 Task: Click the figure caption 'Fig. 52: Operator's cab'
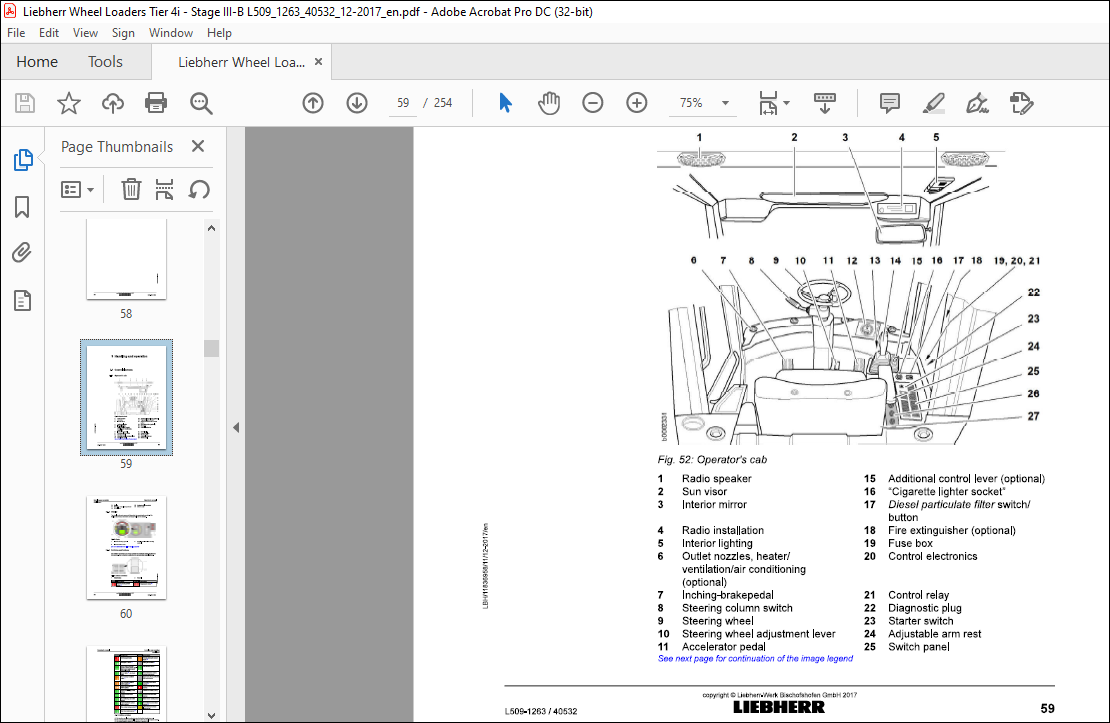712,460
